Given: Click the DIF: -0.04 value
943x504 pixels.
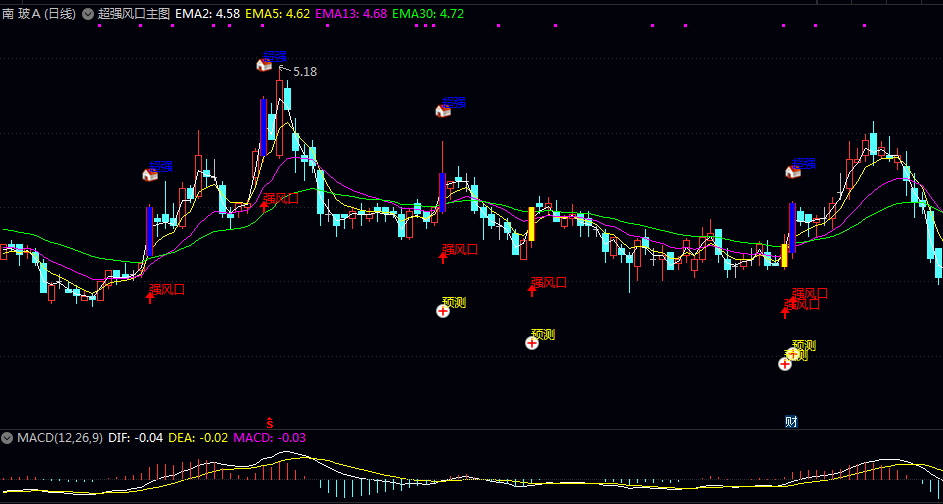Looking at the screenshot, I should tap(135, 438).
